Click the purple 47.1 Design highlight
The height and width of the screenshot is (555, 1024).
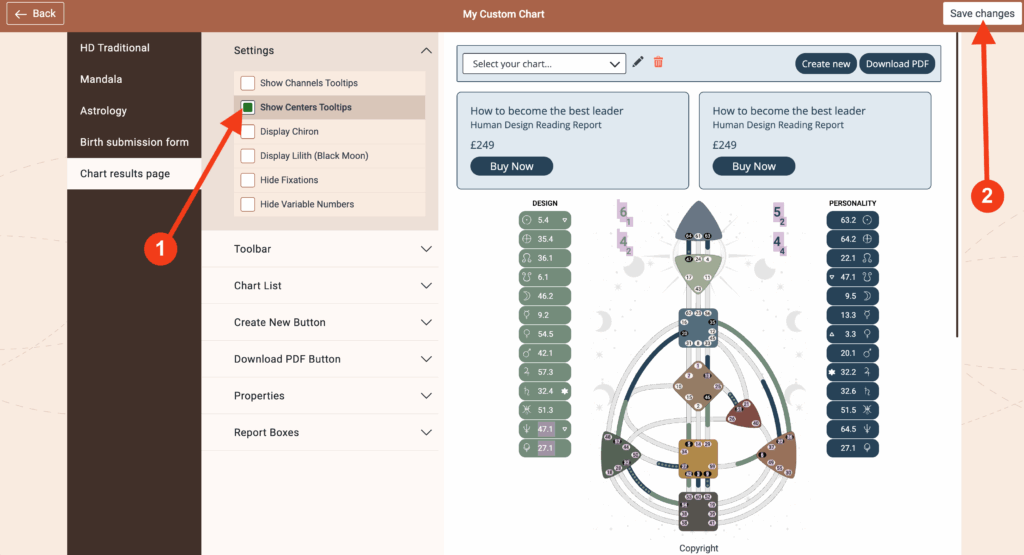click(x=545, y=429)
